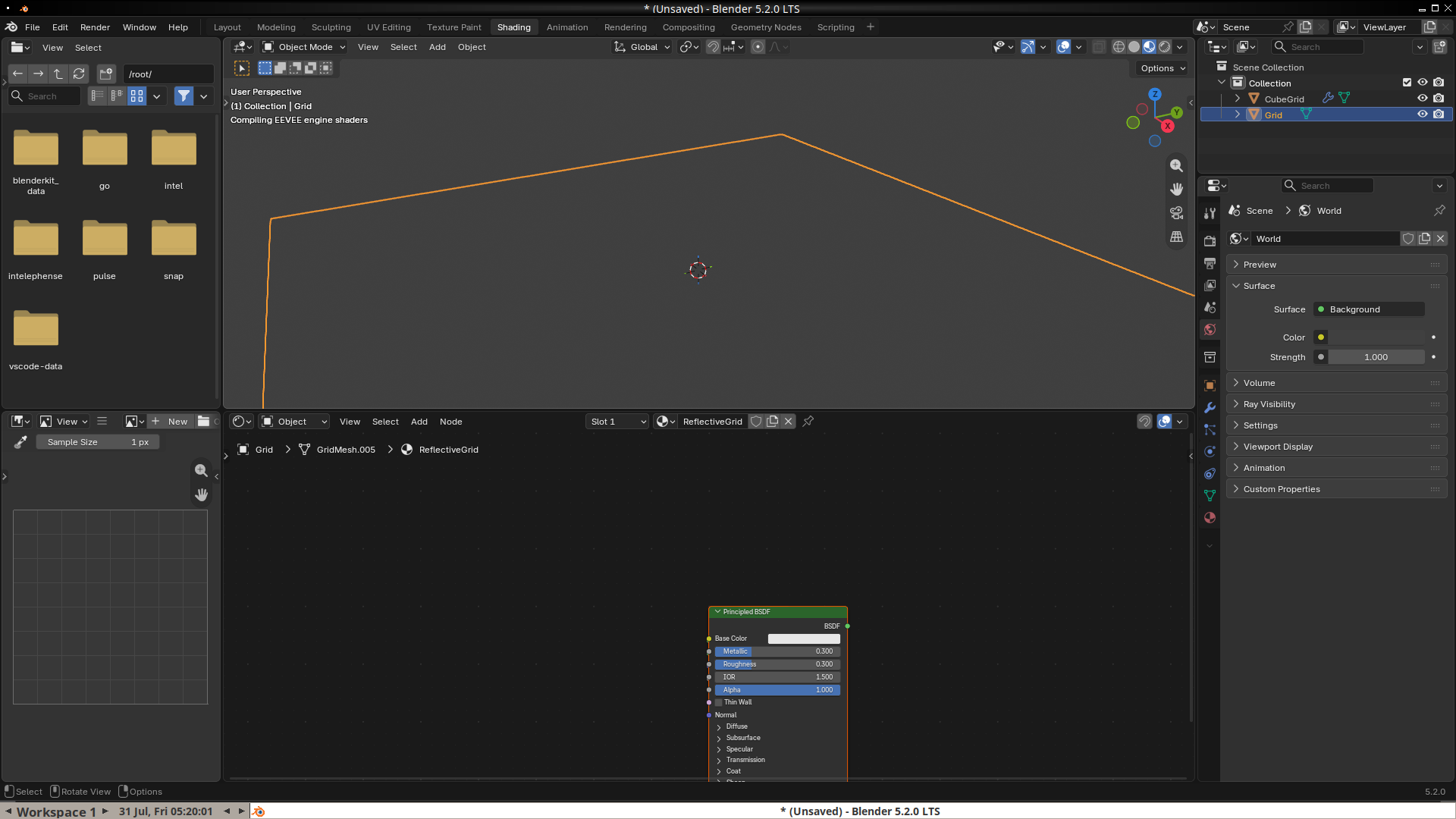This screenshot has width=1456, height=819.
Task: Open the Base Color swatch
Action: (804, 639)
